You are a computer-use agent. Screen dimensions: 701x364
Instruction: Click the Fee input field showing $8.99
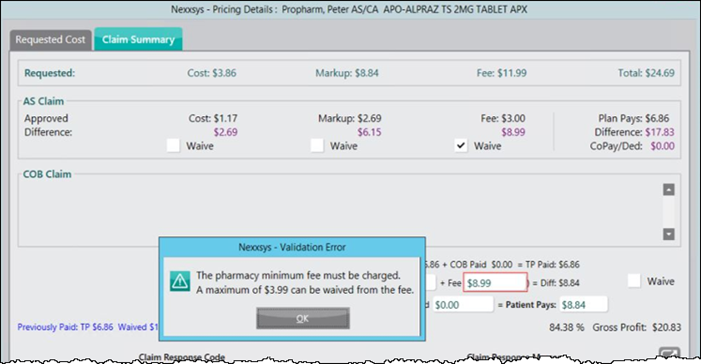click(495, 283)
